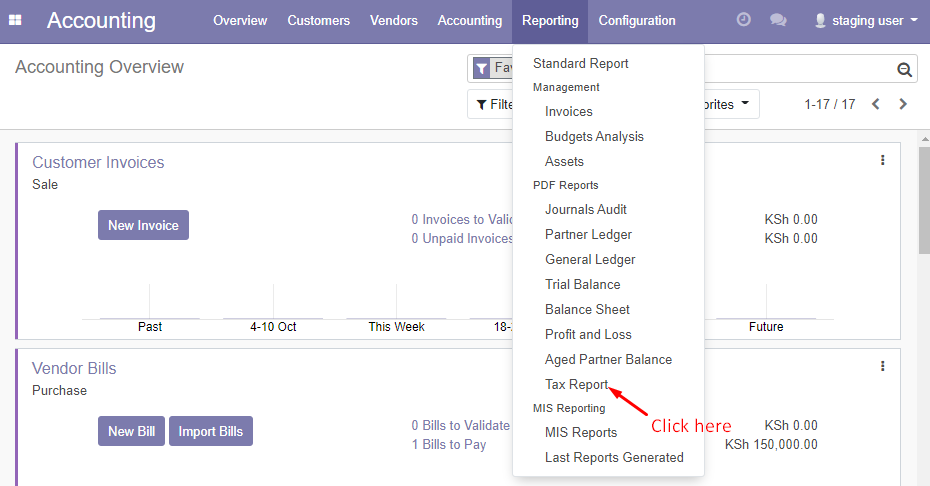Open the Configuration menu
This screenshot has height=486, width=930.
point(637,21)
